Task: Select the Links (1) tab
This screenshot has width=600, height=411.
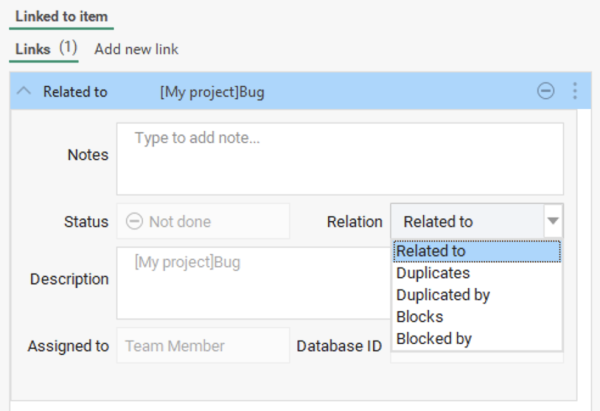Action: 47,48
